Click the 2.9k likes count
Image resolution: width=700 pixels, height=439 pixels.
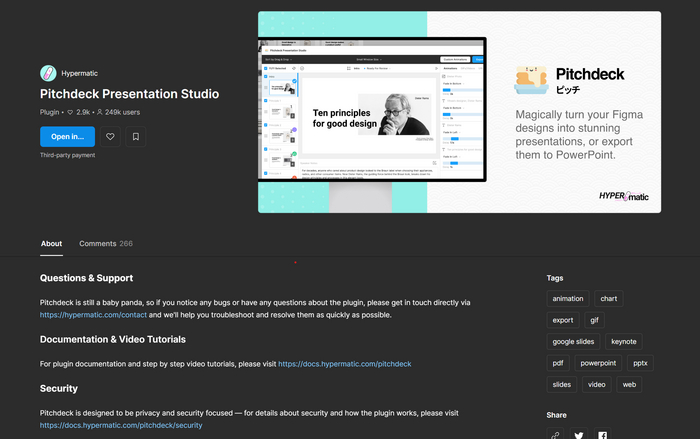[x=79, y=112]
